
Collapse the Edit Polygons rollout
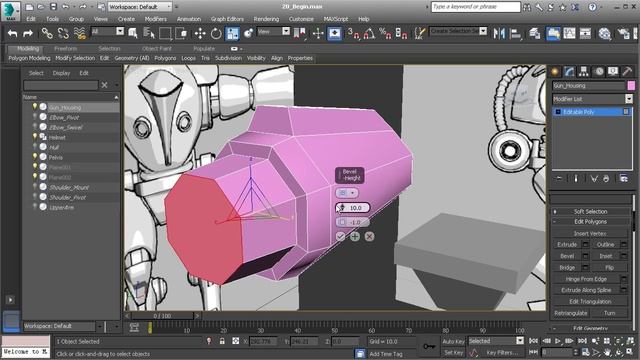point(590,222)
